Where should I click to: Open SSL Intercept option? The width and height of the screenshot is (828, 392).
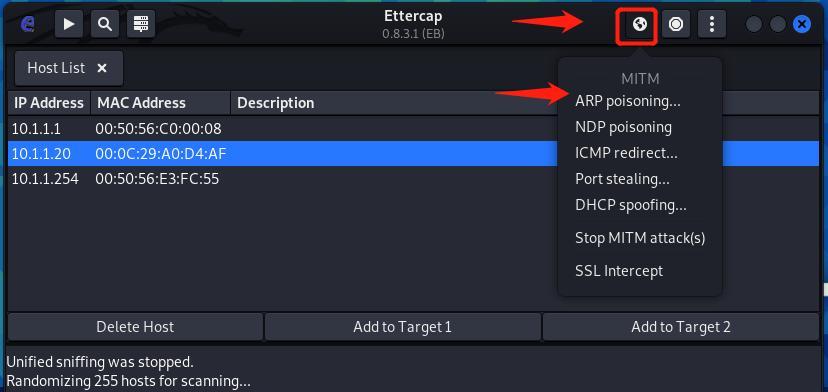619,271
